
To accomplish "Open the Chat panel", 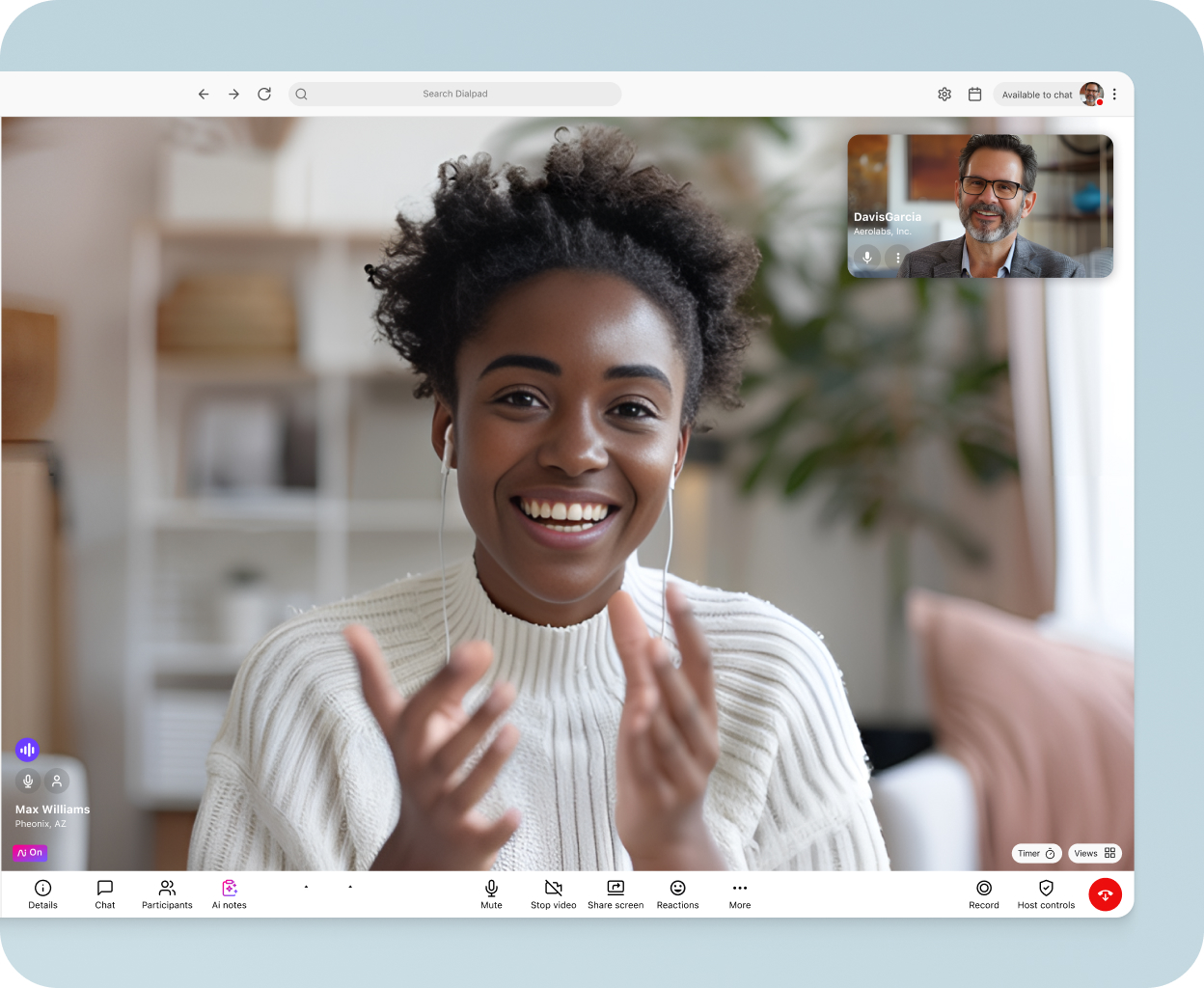I will [x=105, y=894].
